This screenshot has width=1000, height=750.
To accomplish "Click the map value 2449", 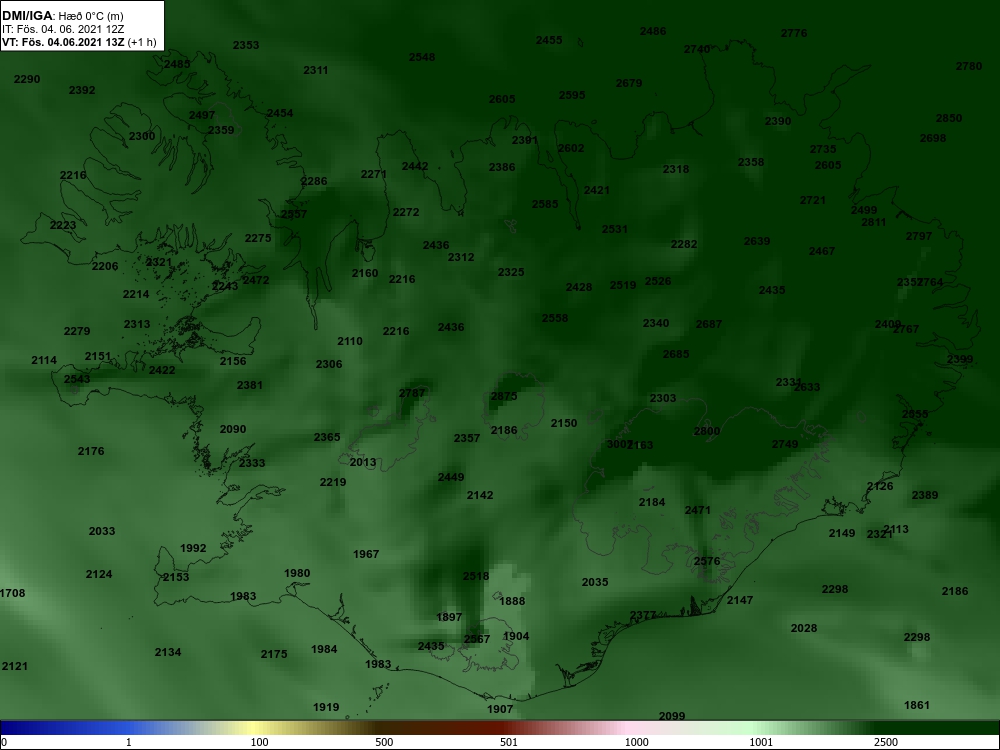I will (451, 477).
